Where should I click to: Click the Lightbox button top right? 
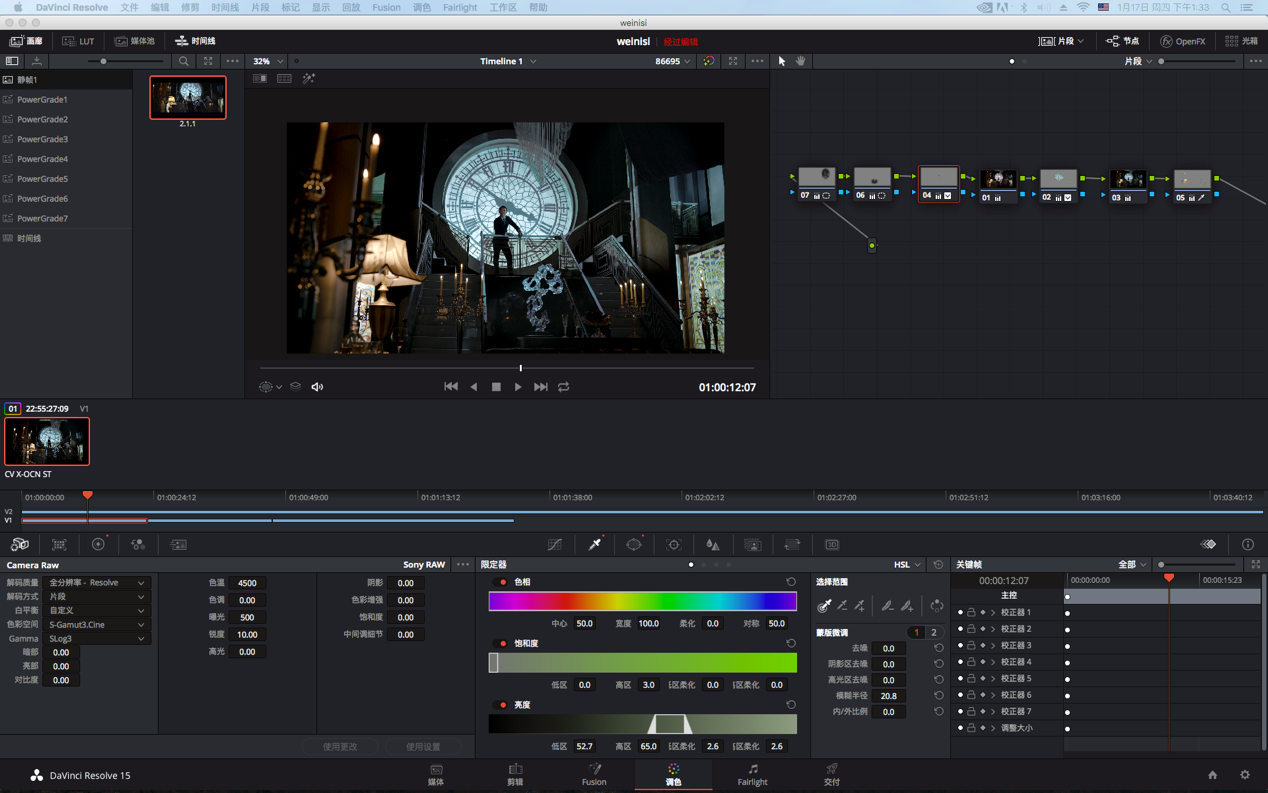1242,41
